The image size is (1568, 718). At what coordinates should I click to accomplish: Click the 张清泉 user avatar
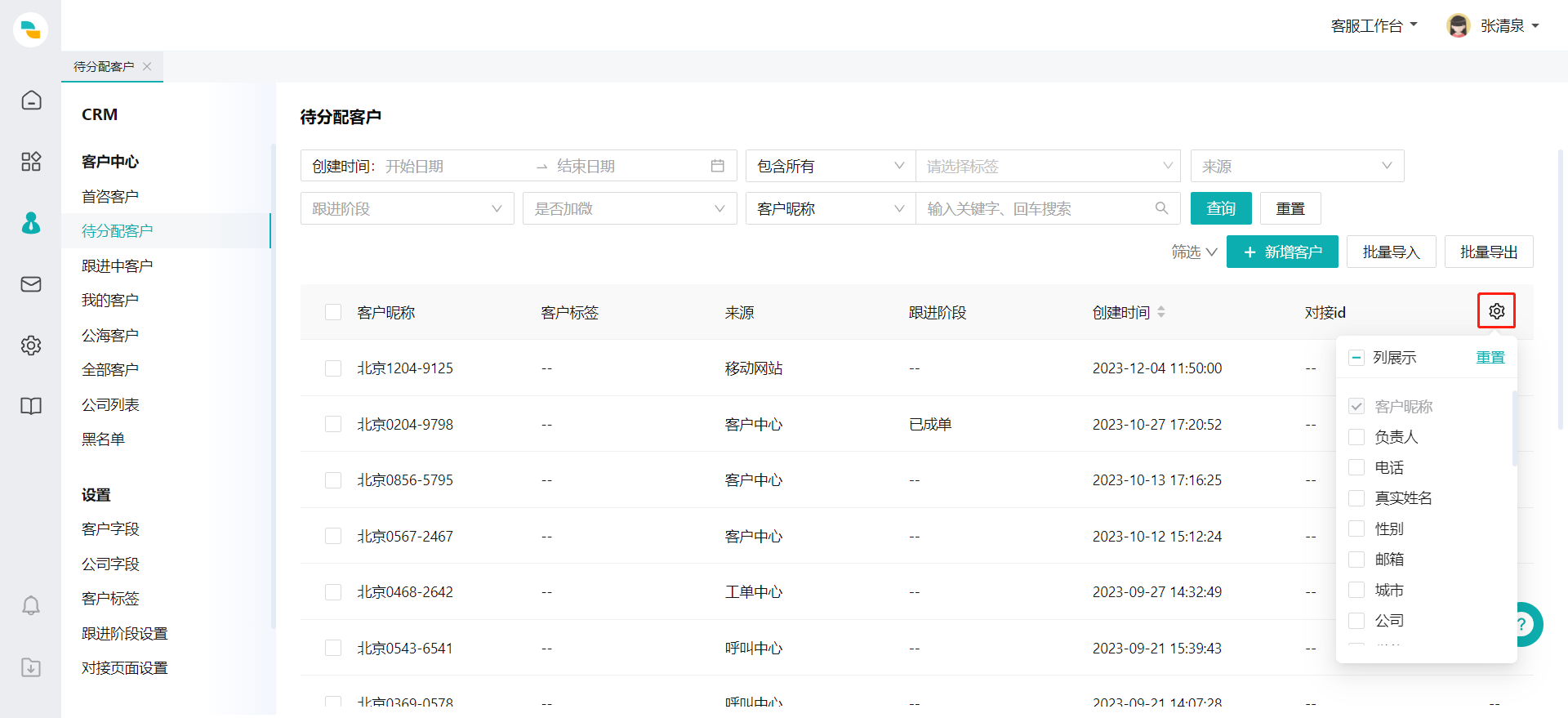tap(1458, 25)
